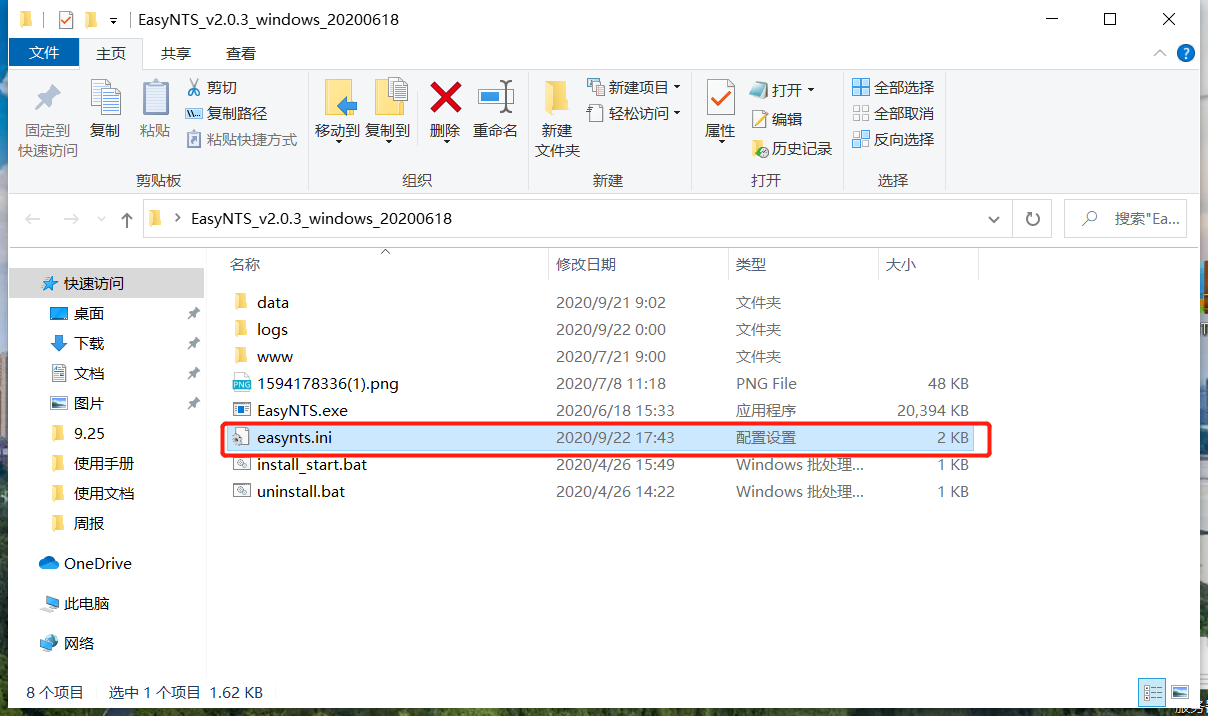Switch to Details view icon

(1153, 692)
